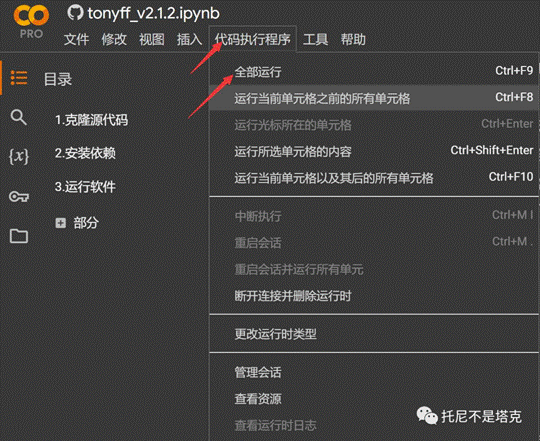Open the 文件 menu
540x441 pixels.
[x=76, y=39]
